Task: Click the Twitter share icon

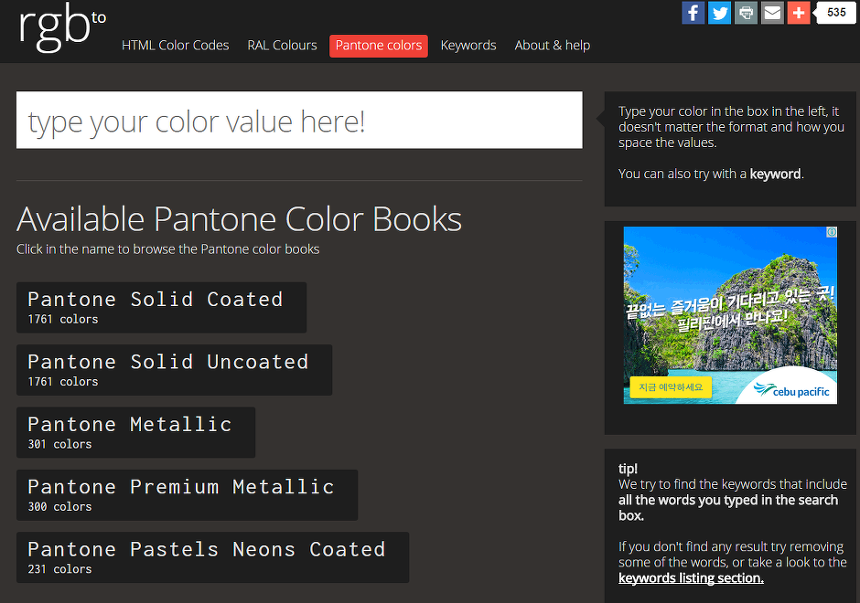Action: [x=719, y=13]
